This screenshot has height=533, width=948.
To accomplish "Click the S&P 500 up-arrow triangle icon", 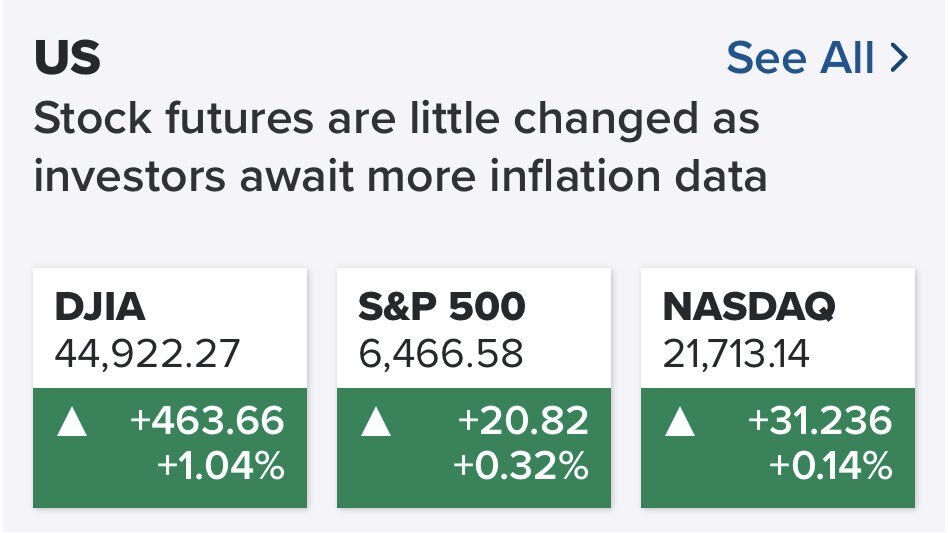I will [x=376, y=424].
